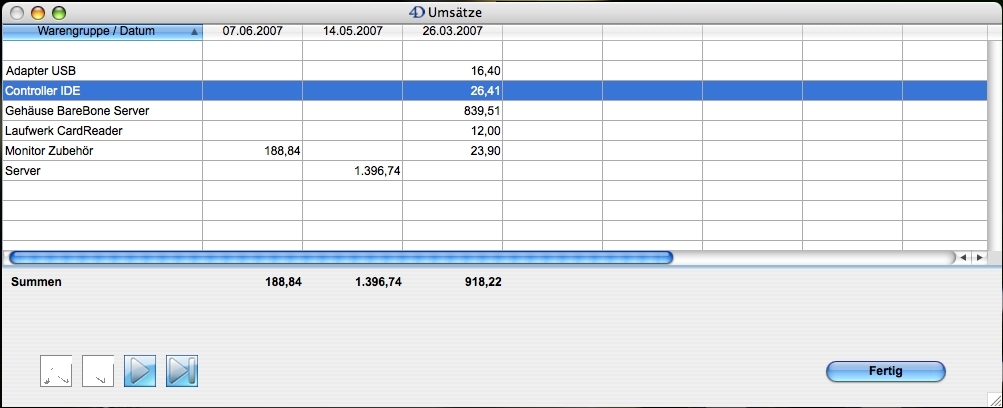Click the disabled previous record navigation button

tap(98, 371)
